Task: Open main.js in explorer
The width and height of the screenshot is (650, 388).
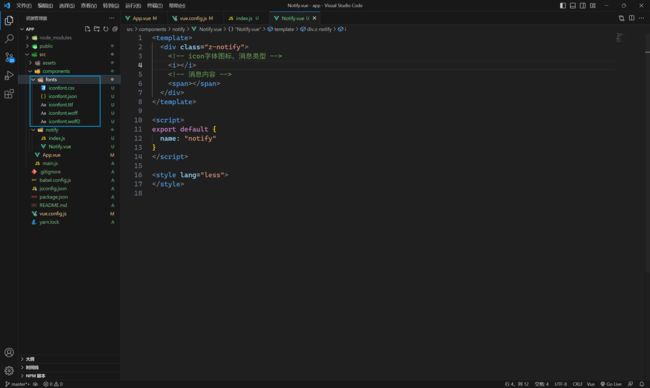Action: click(50, 163)
